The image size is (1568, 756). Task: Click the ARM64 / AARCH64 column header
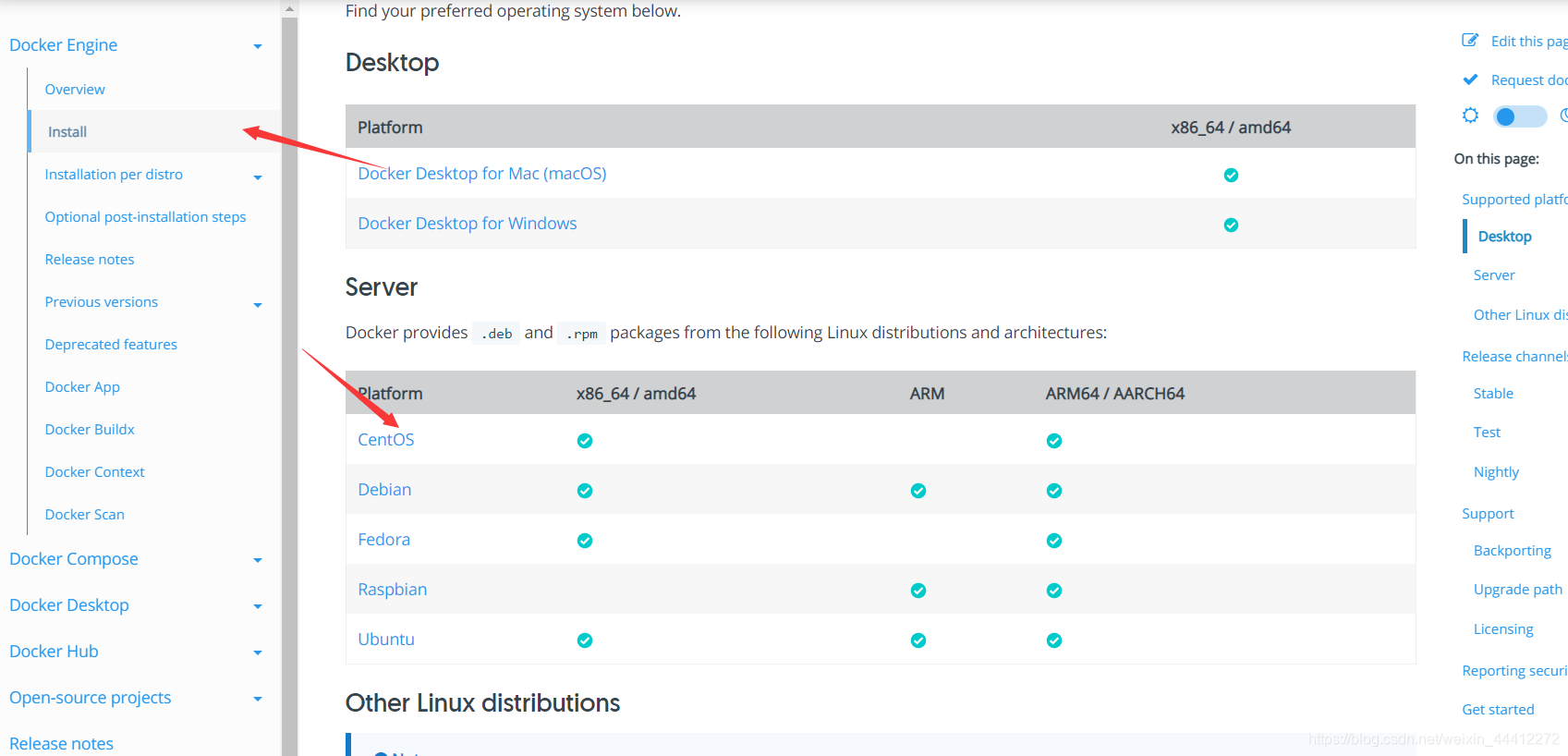[x=1115, y=394]
